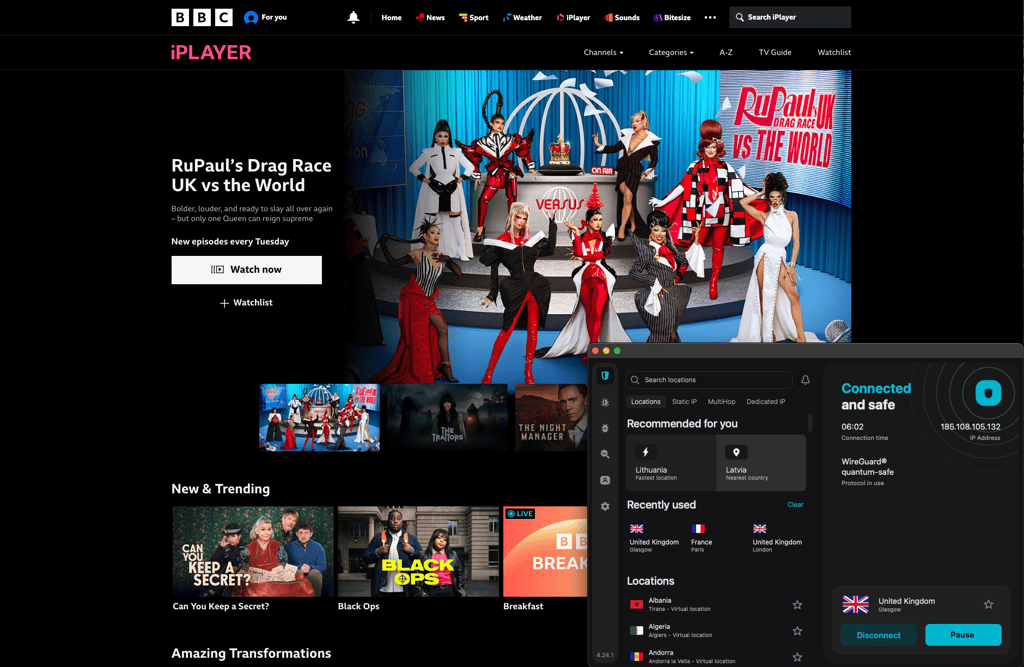Open the TV Guide link

click(775, 52)
